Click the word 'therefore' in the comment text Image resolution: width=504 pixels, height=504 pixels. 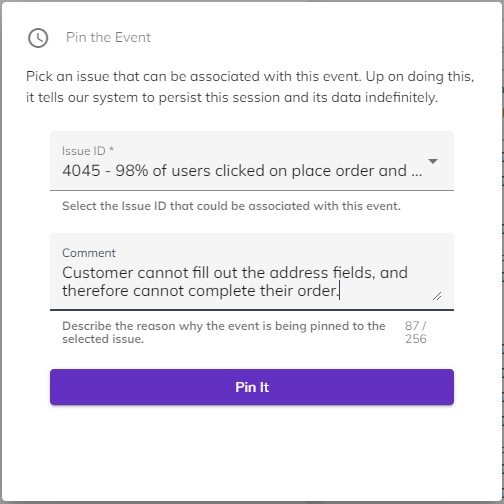click(x=95, y=291)
